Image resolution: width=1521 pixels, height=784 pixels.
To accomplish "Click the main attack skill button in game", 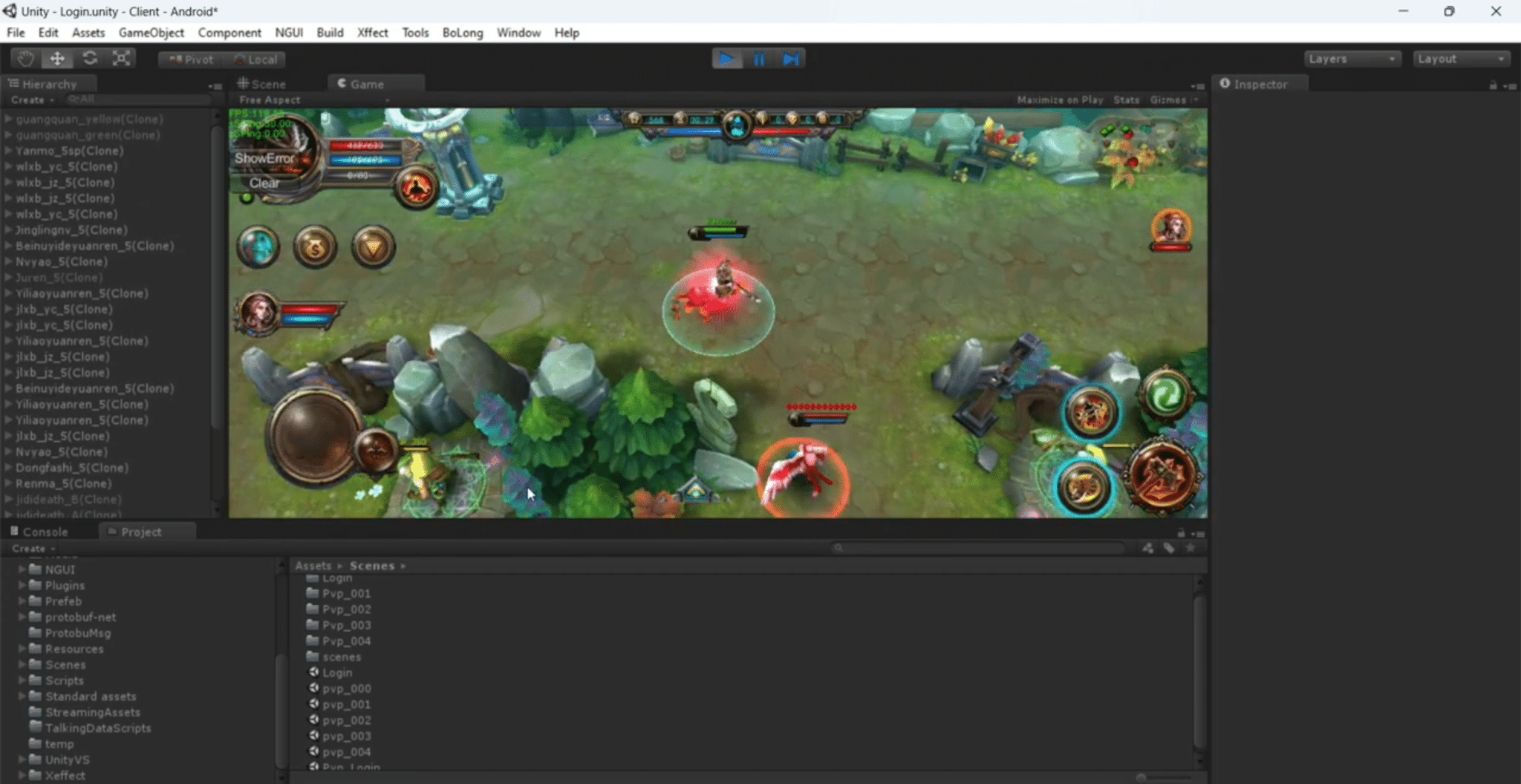I will 1162,475.
